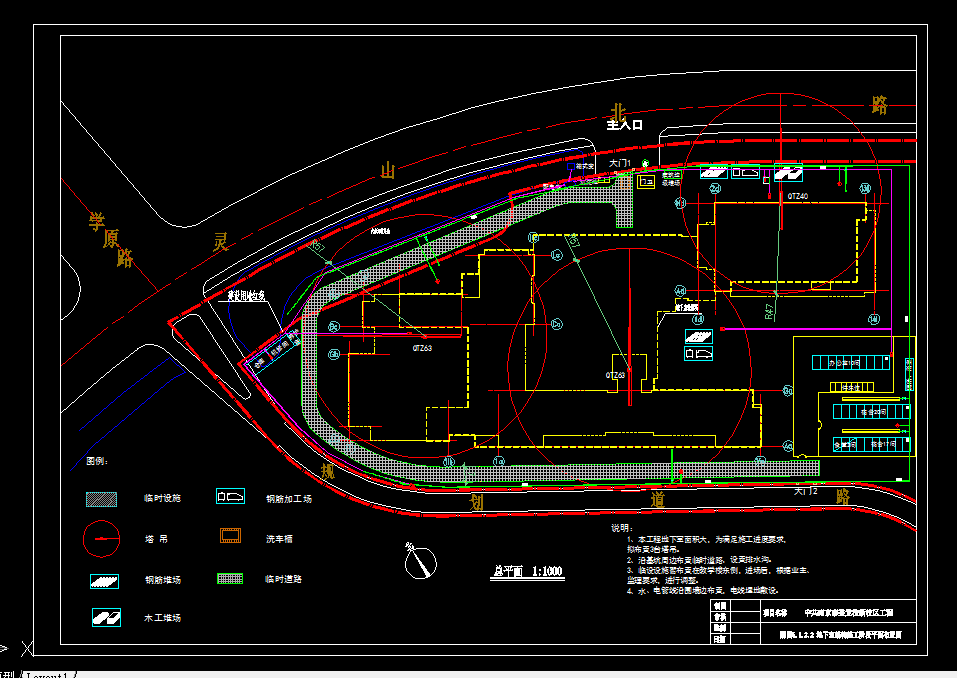Screen dimensions: 957x678
Task: Select the 钢筋加工场 legend text
Action: (x=289, y=499)
